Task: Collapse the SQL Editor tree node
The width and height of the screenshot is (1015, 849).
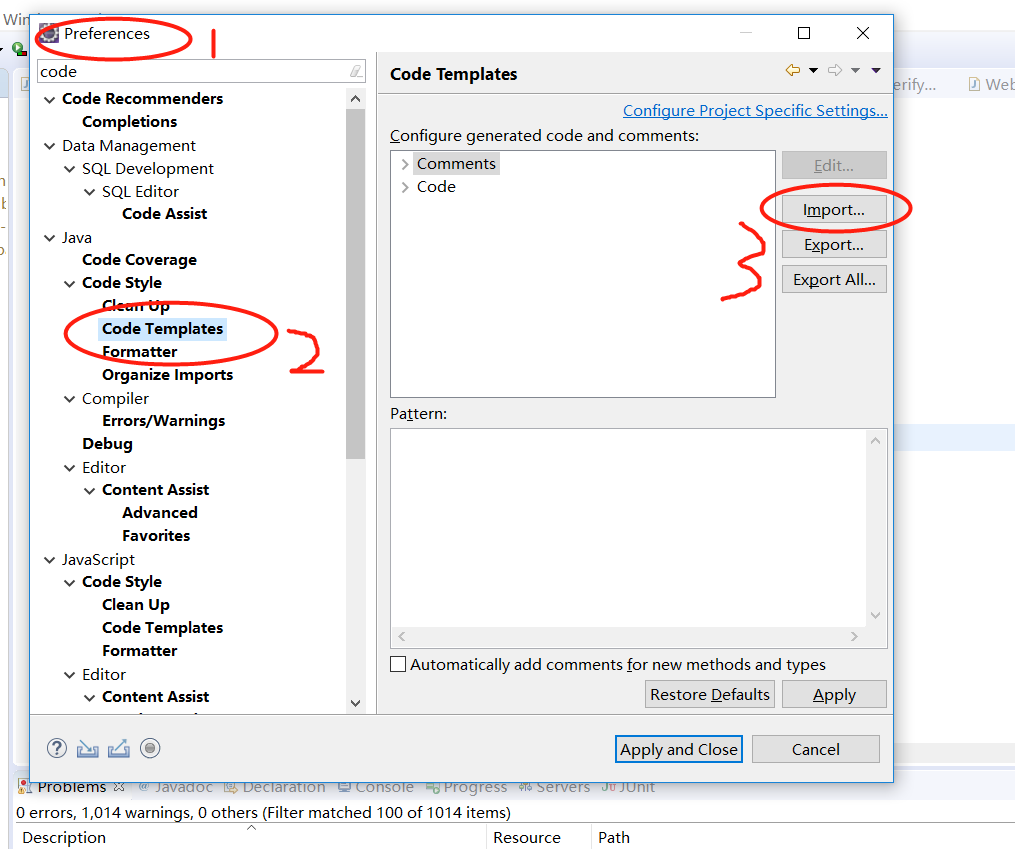Action: point(89,193)
